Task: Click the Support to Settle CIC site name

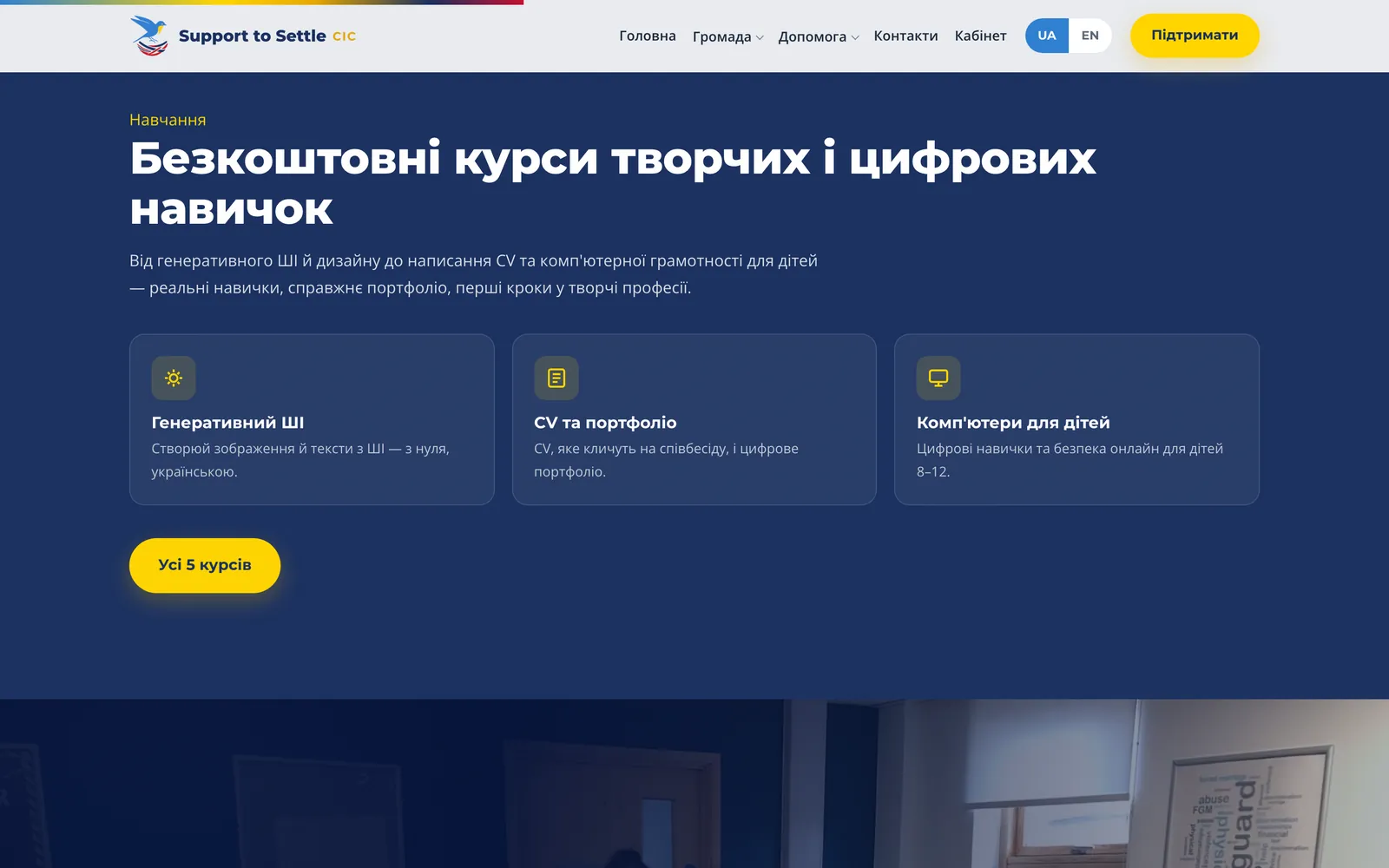Action: [267, 36]
